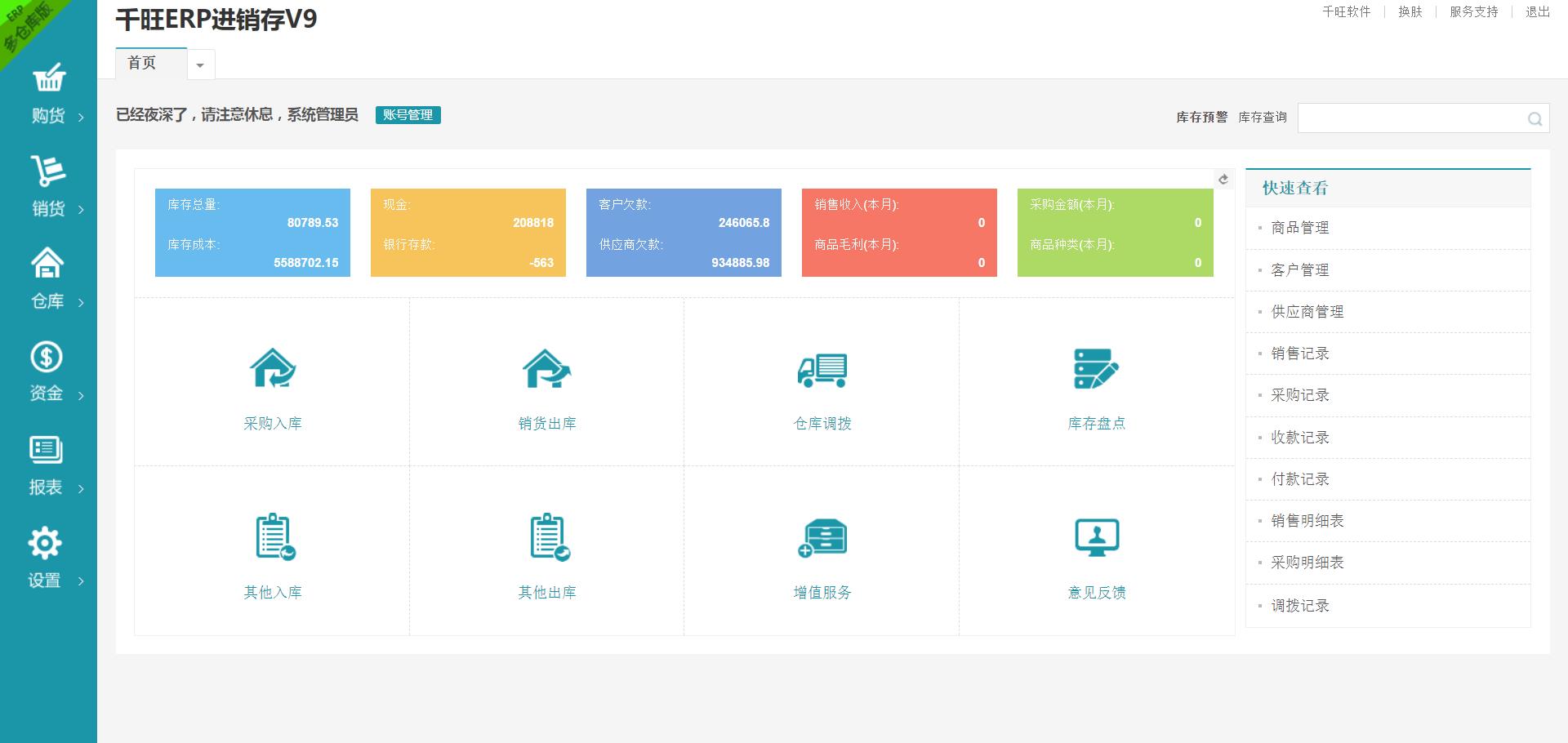This screenshot has height=743, width=1568.
Task: Open the 销货出库 sales outbound icon
Action: pos(546,369)
